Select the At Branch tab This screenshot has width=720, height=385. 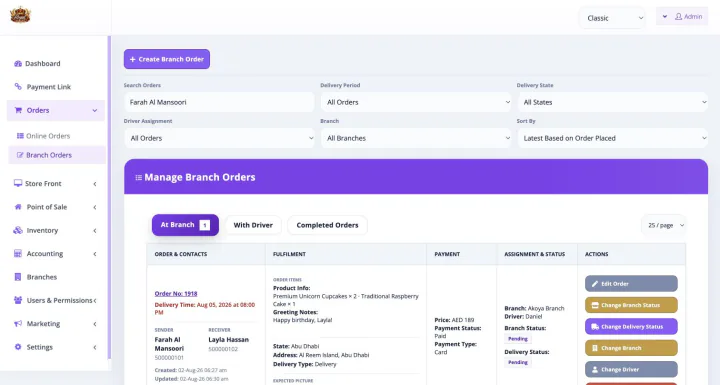point(185,225)
